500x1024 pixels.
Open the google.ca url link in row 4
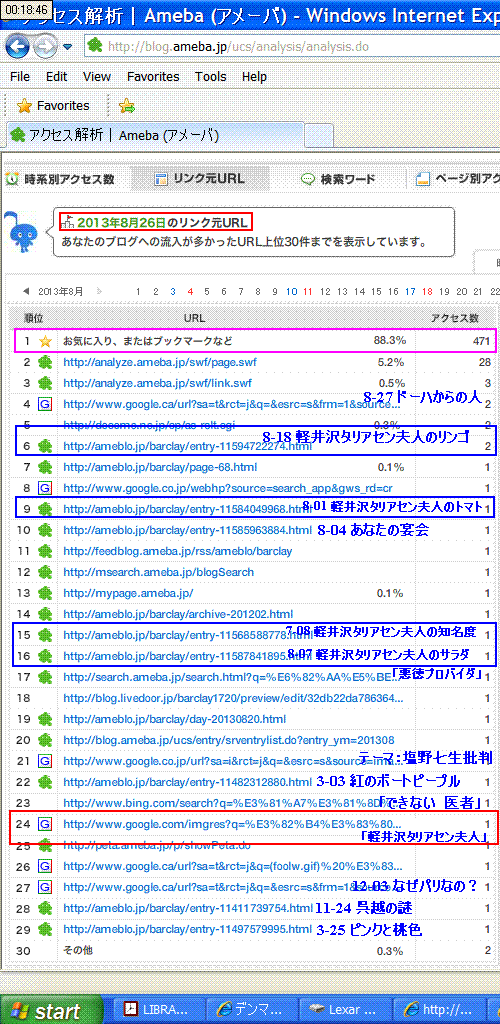point(231,404)
